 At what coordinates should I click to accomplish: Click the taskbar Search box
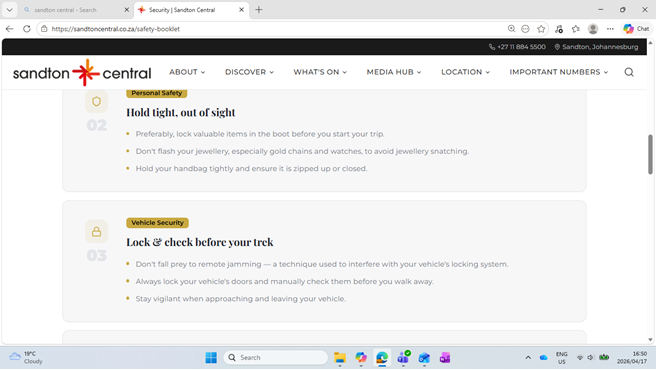click(x=276, y=357)
